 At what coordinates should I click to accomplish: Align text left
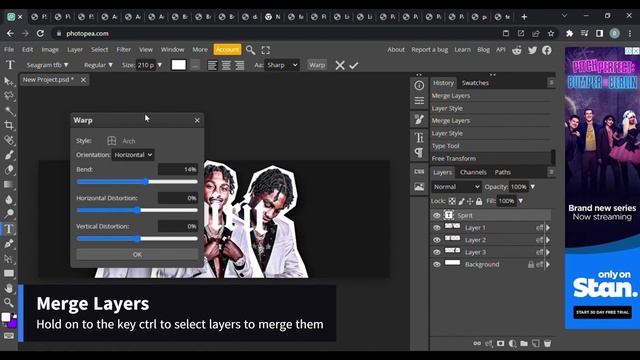212,65
